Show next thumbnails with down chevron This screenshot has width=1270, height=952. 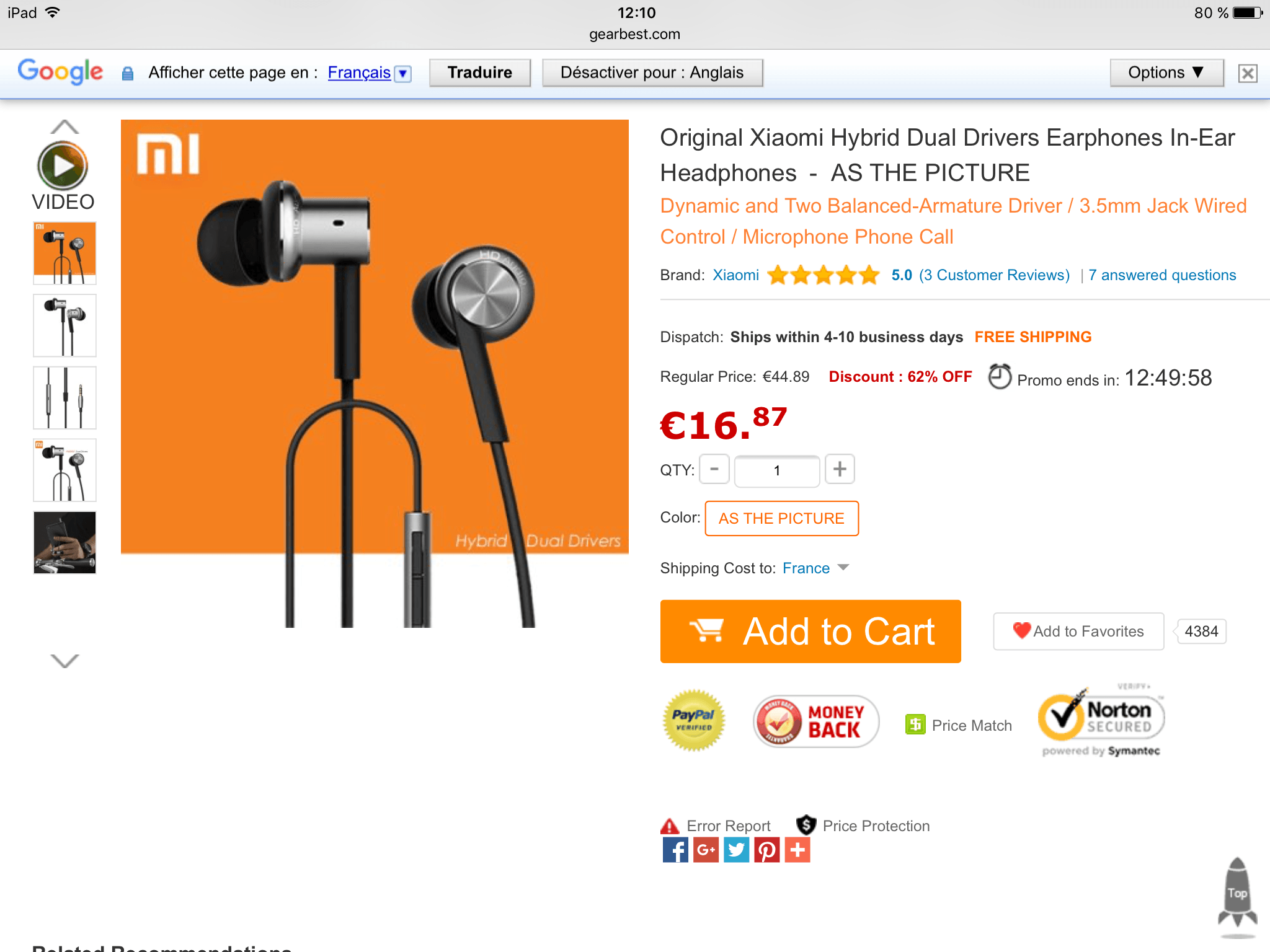click(x=64, y=661)
